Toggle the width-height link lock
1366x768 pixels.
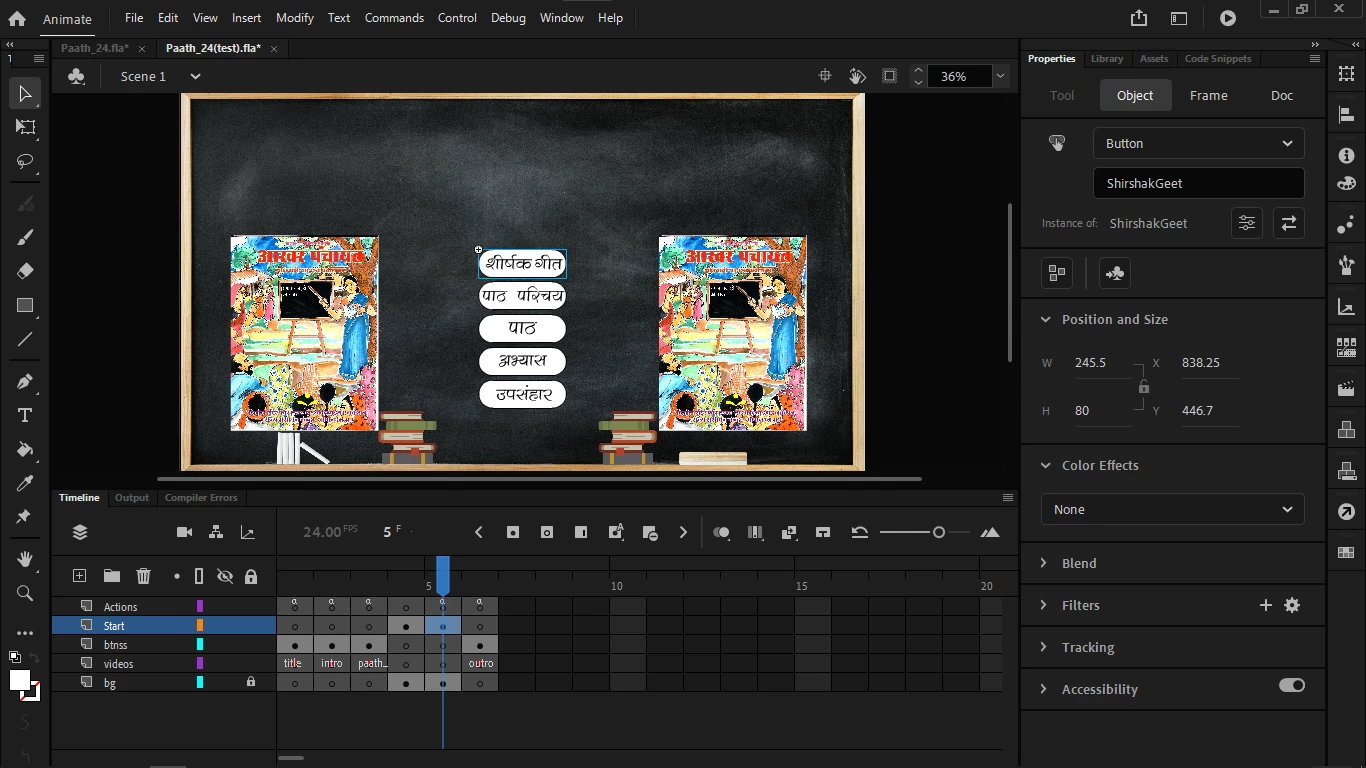click(1144, 387)
